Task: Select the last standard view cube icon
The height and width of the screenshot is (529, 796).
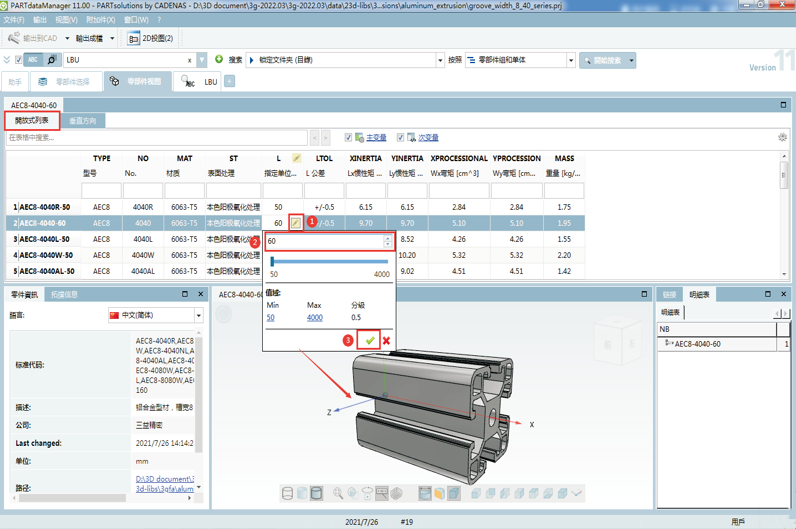Action: pyautogui.click(x=562, y=493)
